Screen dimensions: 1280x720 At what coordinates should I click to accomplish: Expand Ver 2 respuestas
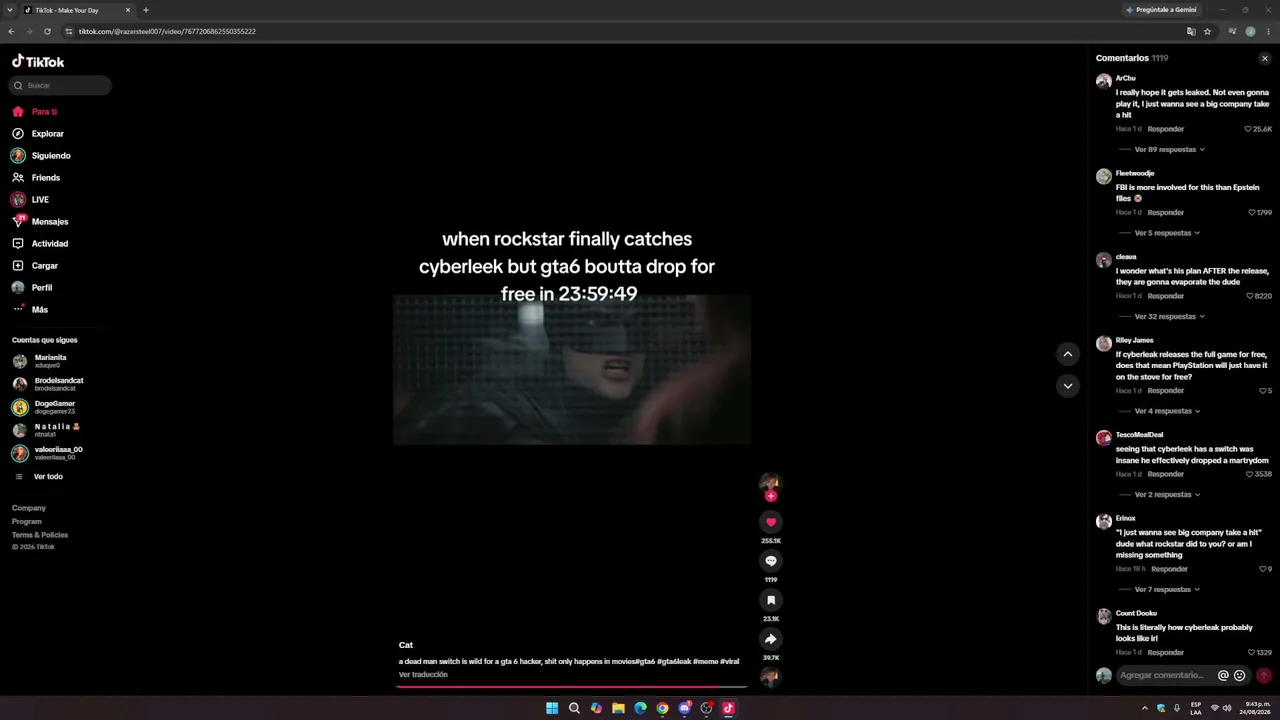1167,495
